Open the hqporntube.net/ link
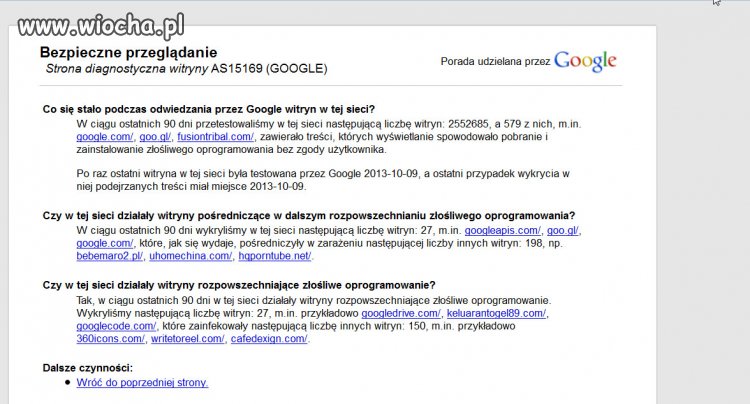750x404 pixels. tap(275, 256)
